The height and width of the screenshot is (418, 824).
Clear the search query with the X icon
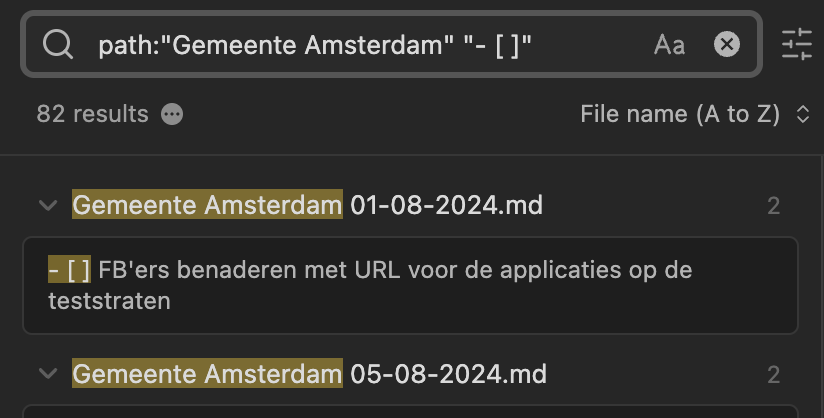click(727, 44)
